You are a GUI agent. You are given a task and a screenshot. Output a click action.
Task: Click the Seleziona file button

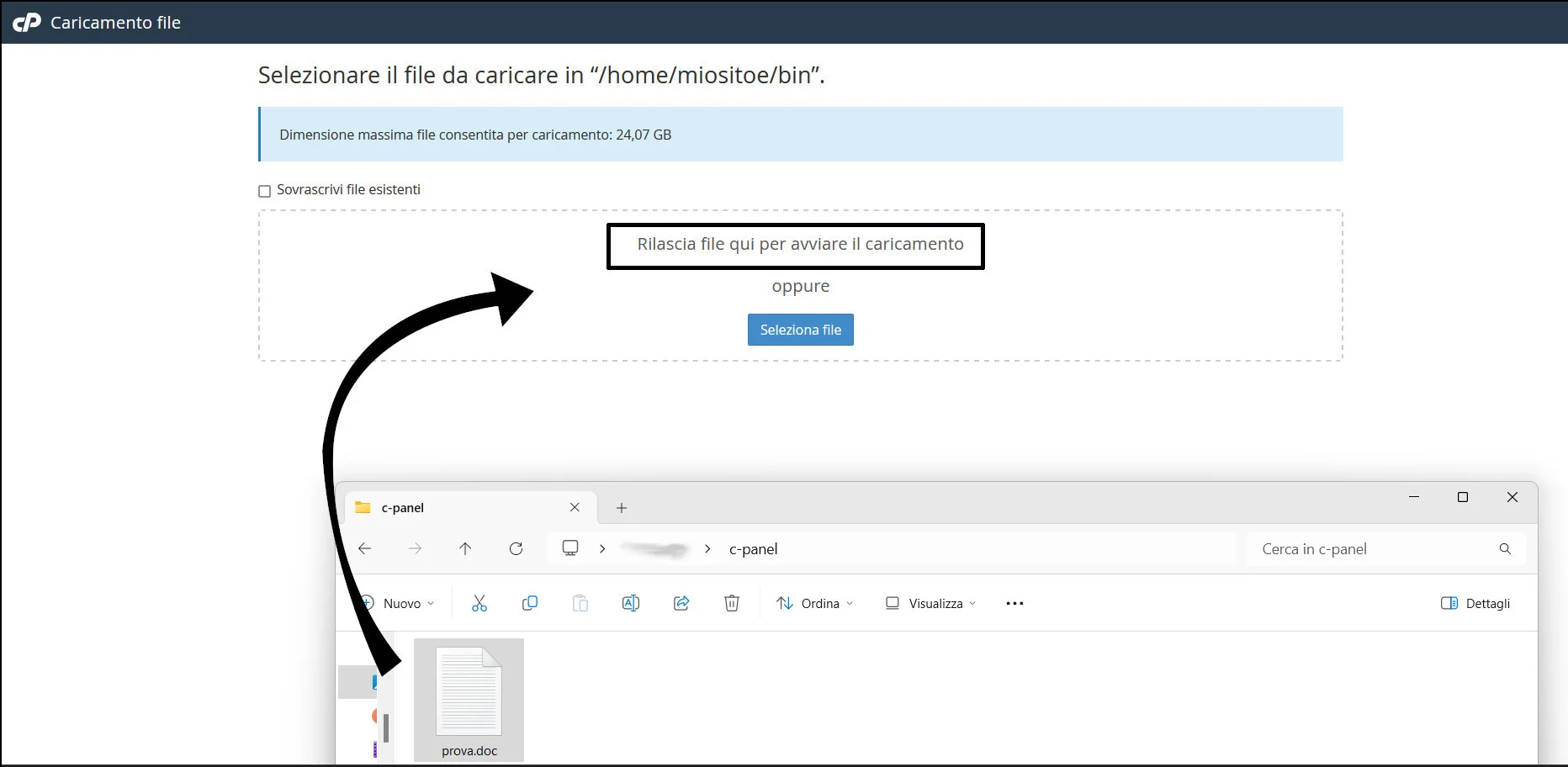pyautogui.click(x=800, y=329)
